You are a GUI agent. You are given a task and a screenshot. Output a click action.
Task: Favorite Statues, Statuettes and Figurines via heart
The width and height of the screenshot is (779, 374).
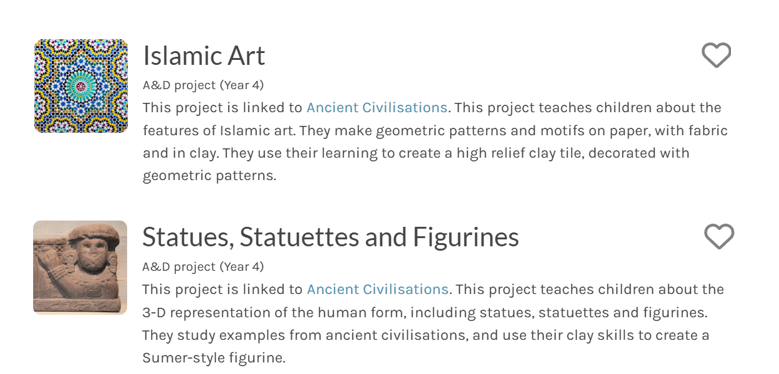719,236
